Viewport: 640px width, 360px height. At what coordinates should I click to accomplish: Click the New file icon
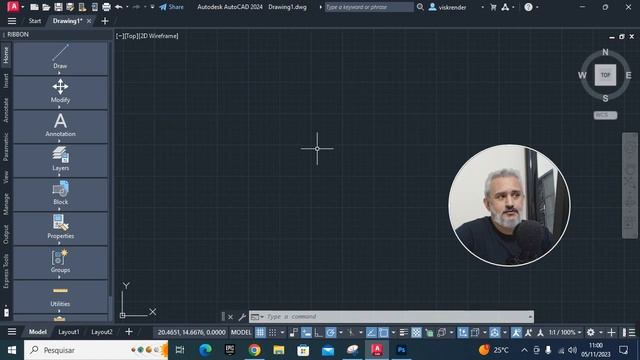click(x=35, y=7)
